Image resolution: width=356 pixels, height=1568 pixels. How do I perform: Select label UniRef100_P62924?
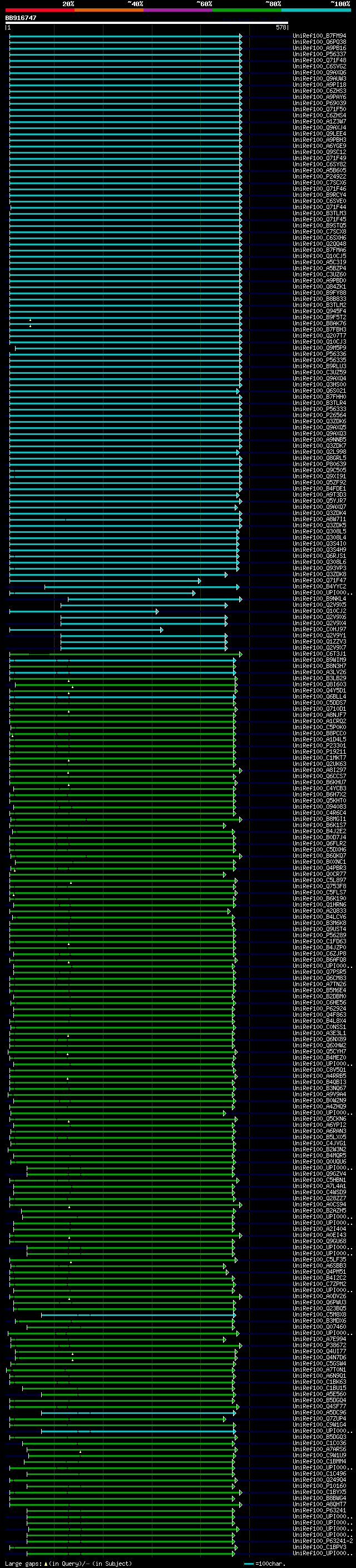pyautogui.click(x=319, y=1008)
